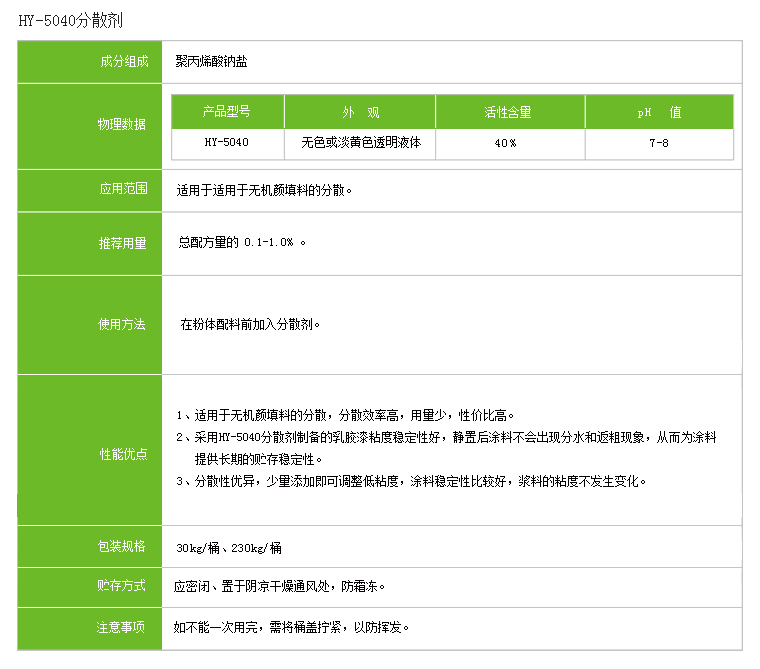Select the HY-5040 model cell in table

click(227, 143)
